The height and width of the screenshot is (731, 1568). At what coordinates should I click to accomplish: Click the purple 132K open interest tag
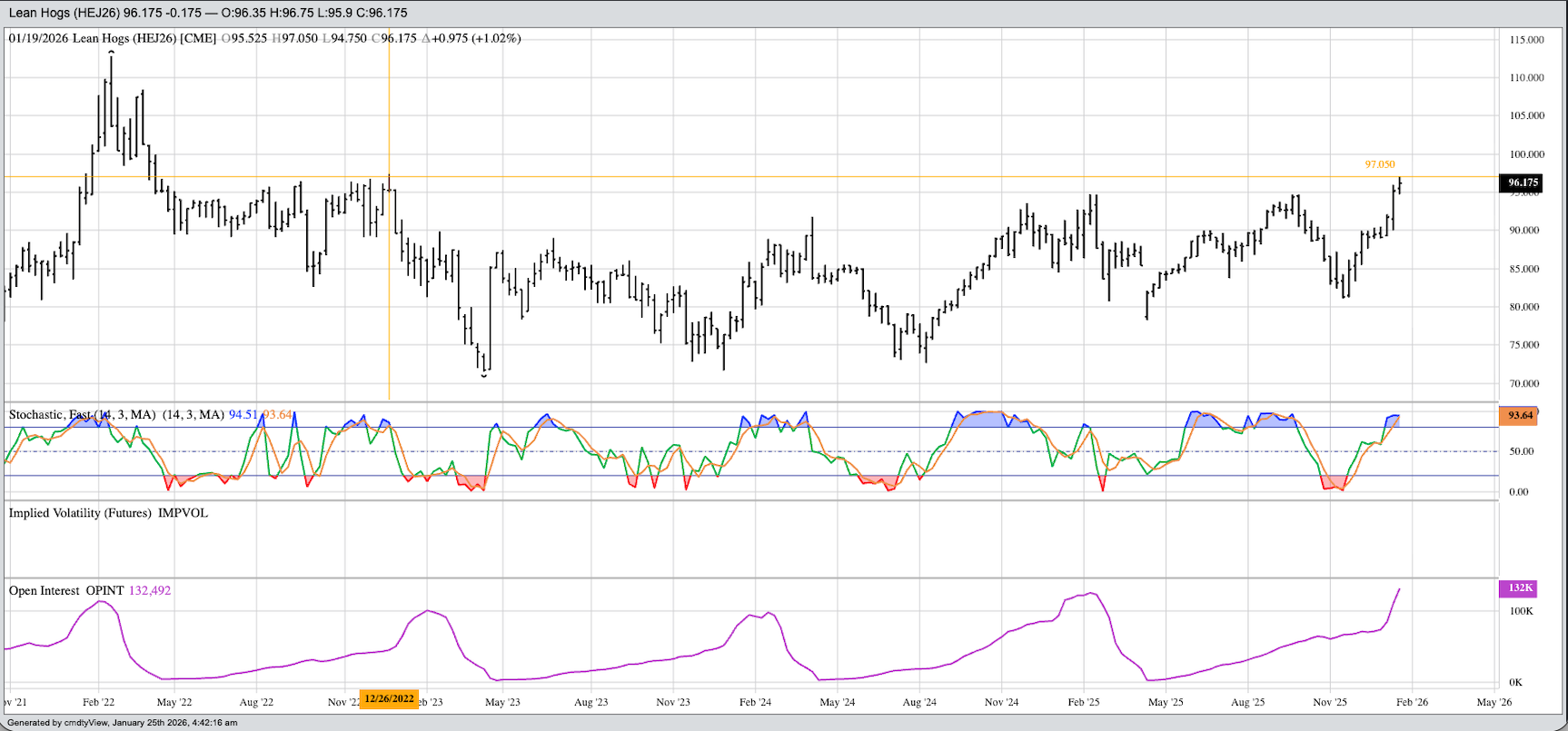(x=1520, y=588)
